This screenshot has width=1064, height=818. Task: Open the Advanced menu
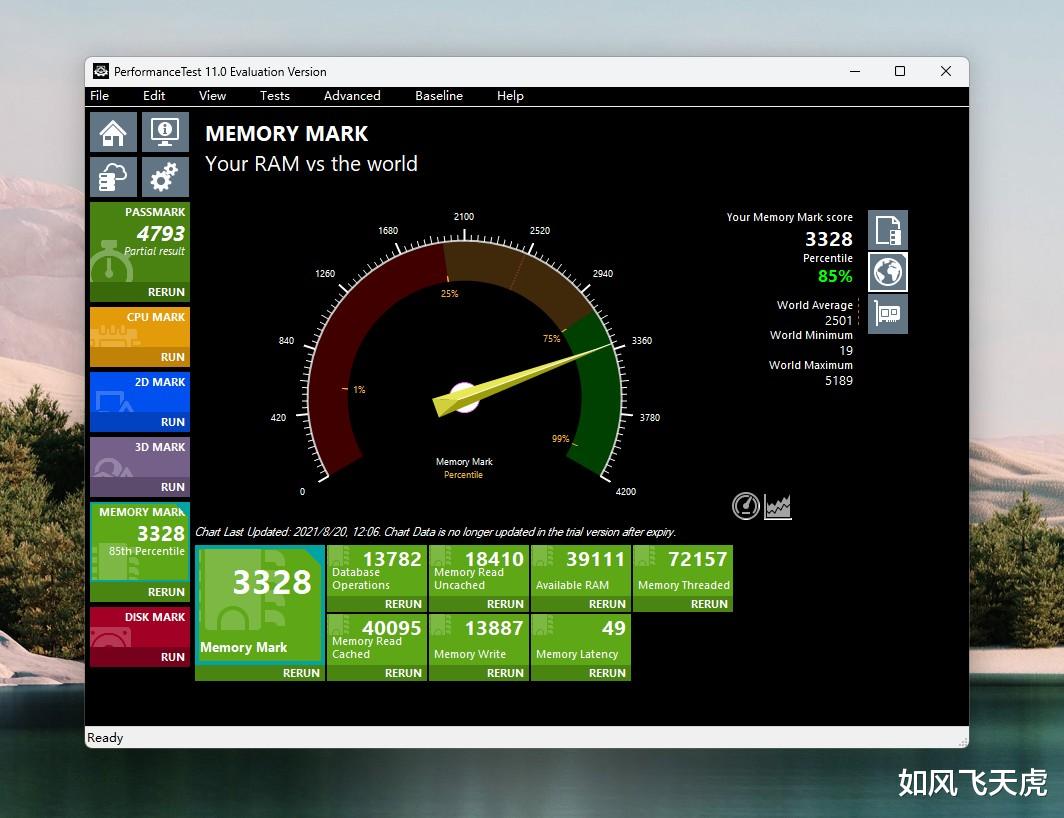coord(352,96)
